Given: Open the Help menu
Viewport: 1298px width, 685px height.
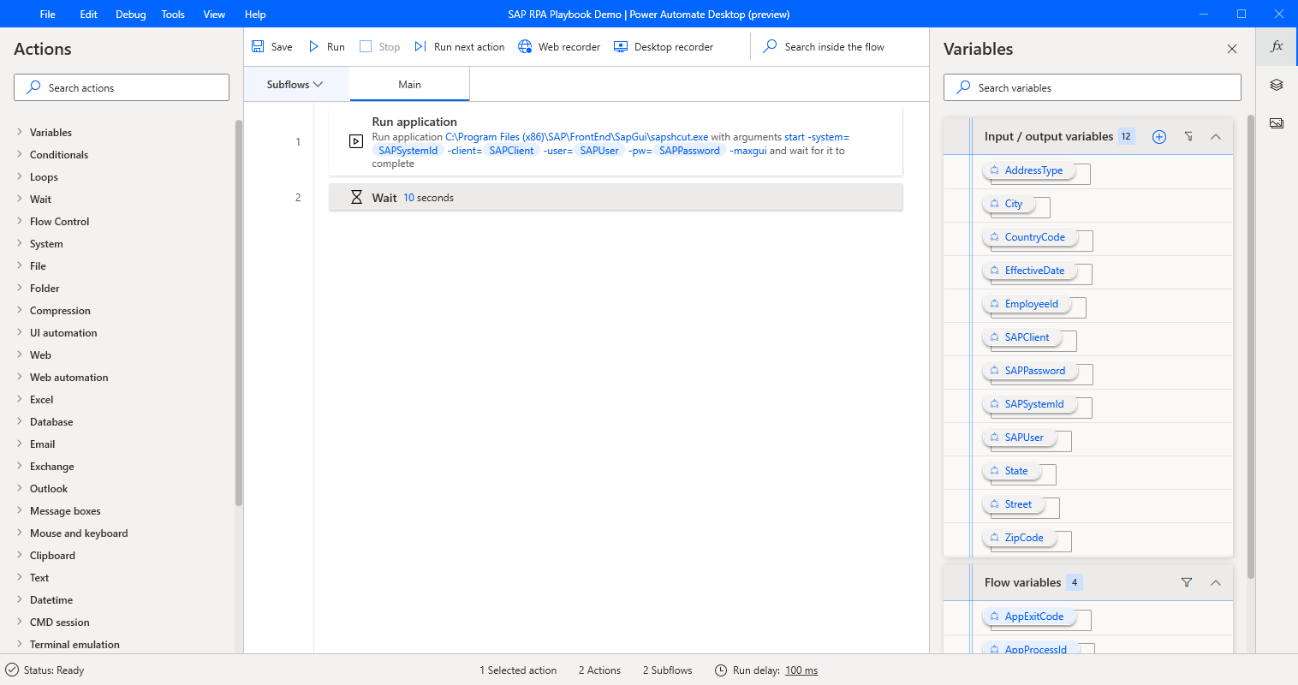Looking at the screenshot, I should tap(255, 14).
